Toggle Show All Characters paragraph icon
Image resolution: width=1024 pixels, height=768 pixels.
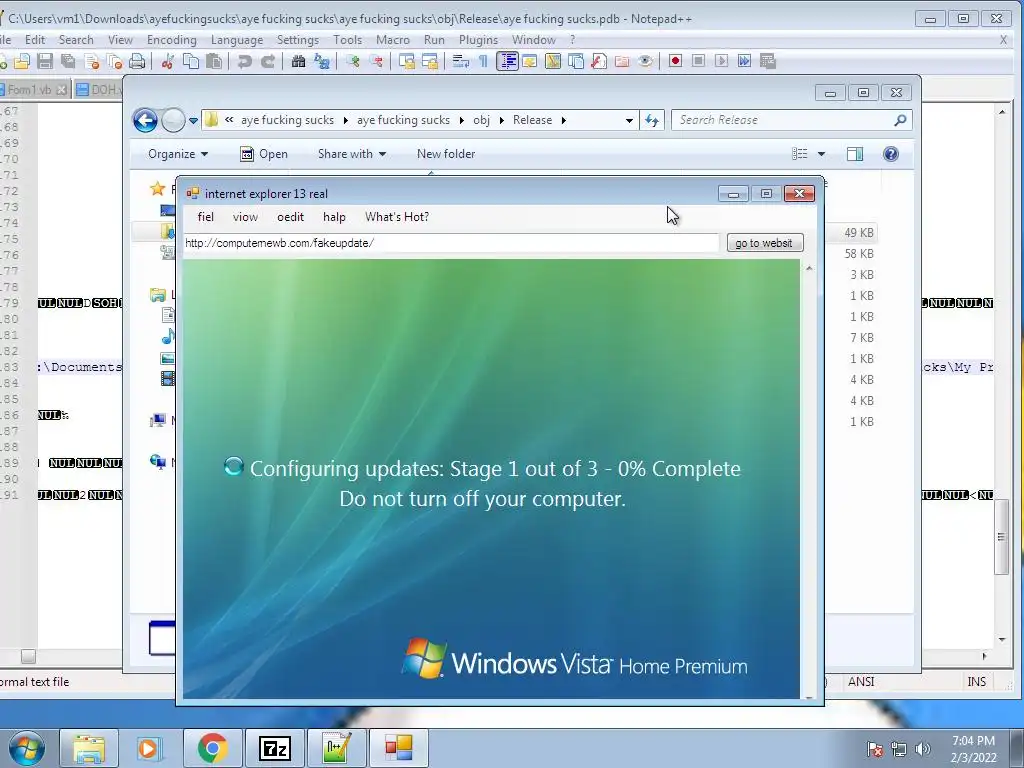pos(483,61)
